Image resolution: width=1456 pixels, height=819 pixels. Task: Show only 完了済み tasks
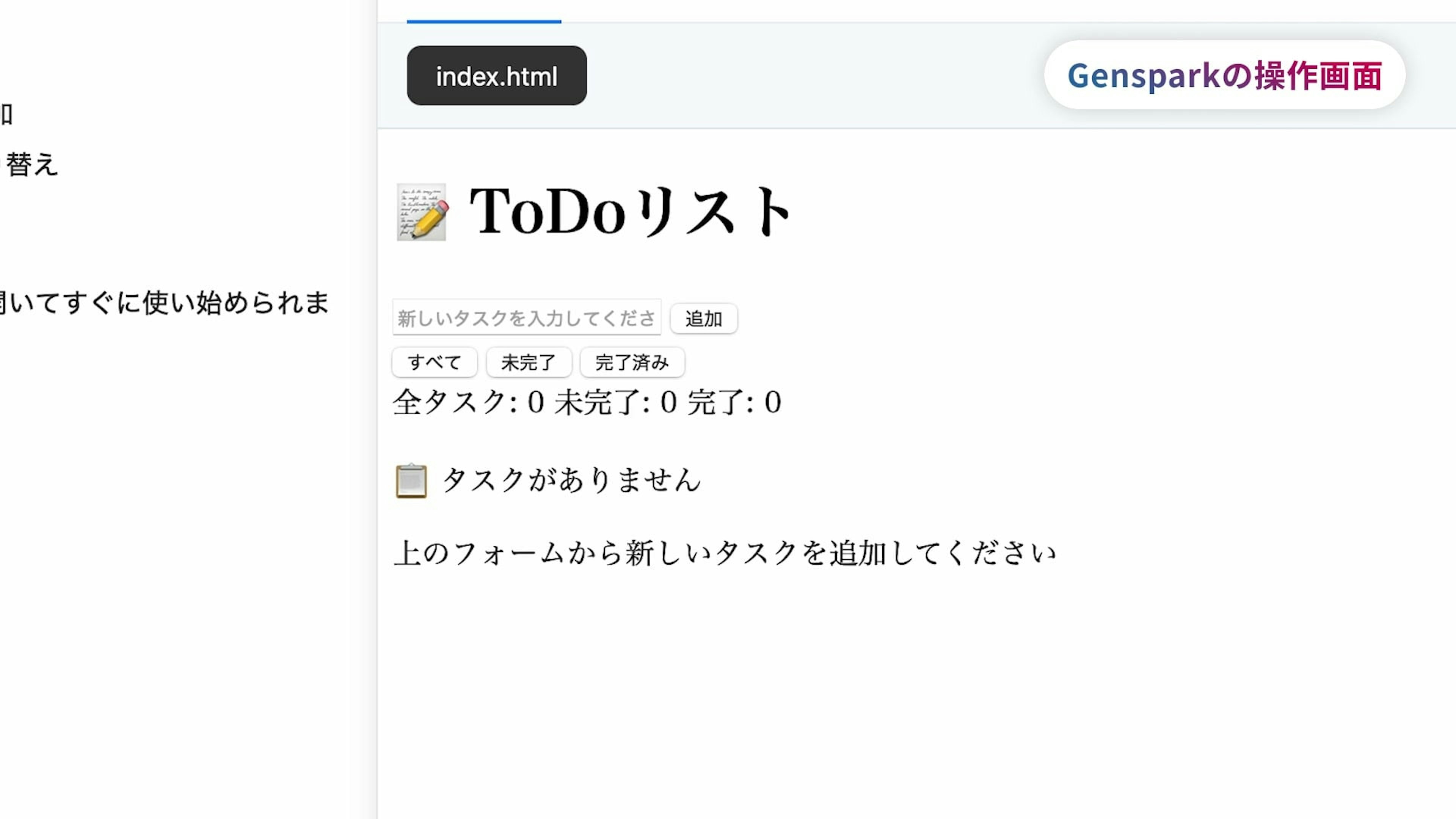pos(632,362)
